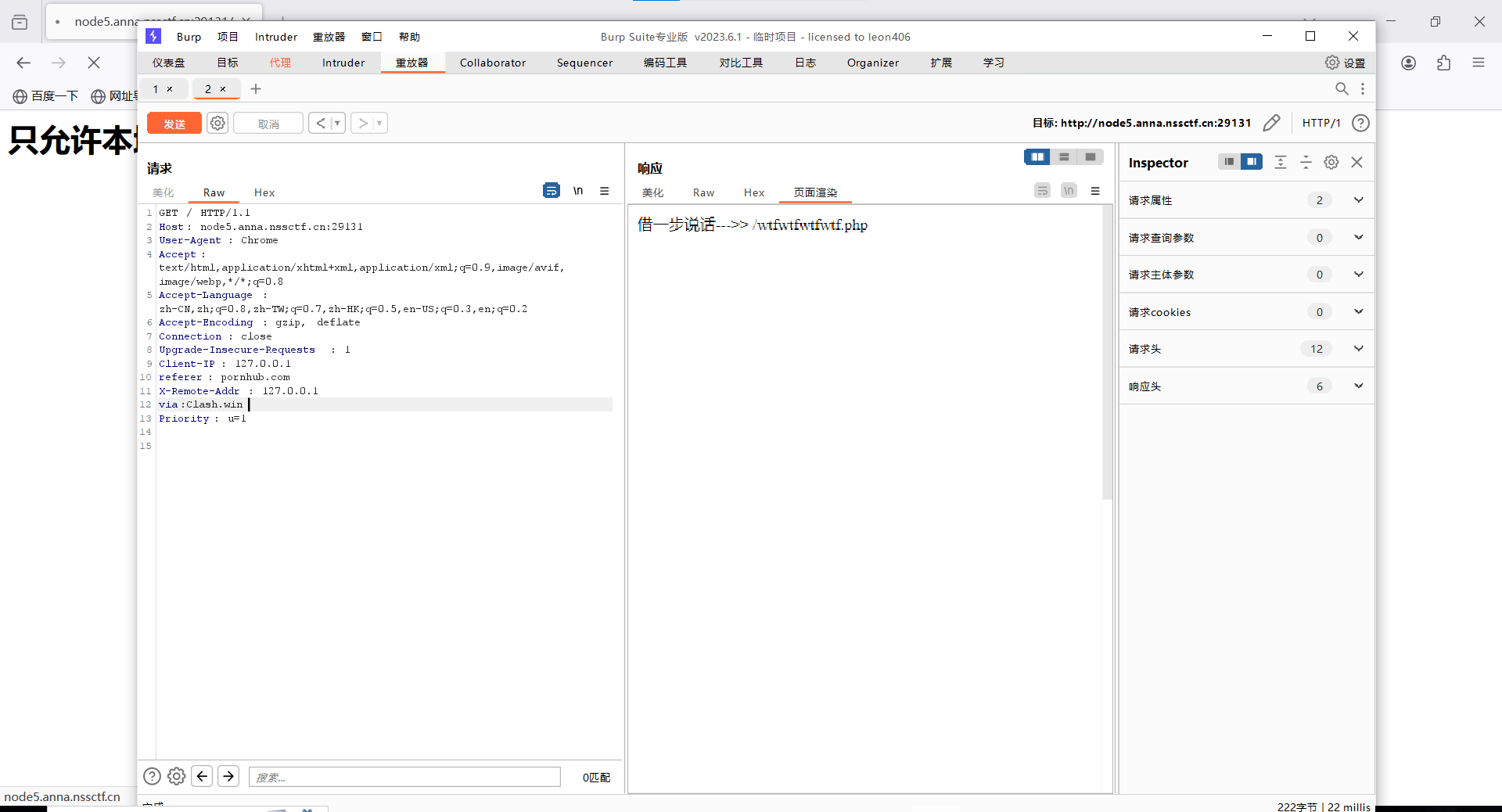Open the 项目 menu
The height and width of the screenshot is (812, 1502).
(228, 37)
